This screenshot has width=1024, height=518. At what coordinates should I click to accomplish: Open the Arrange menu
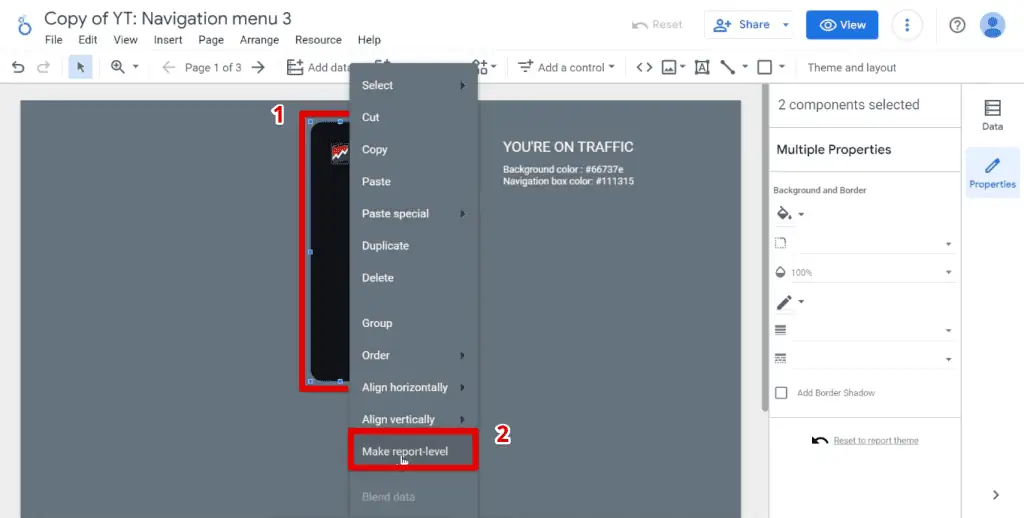coord(259,40)
